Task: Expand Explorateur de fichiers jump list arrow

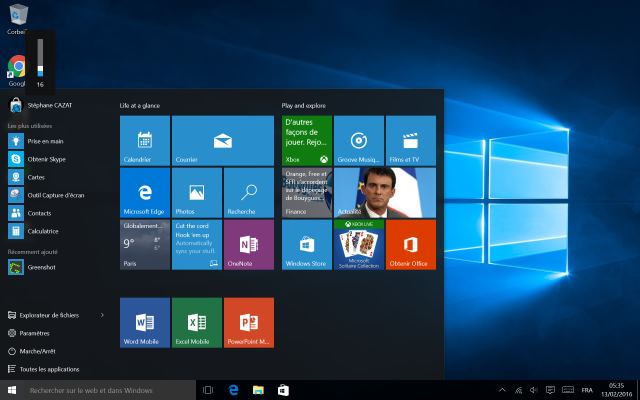Action: click(102, 315)
